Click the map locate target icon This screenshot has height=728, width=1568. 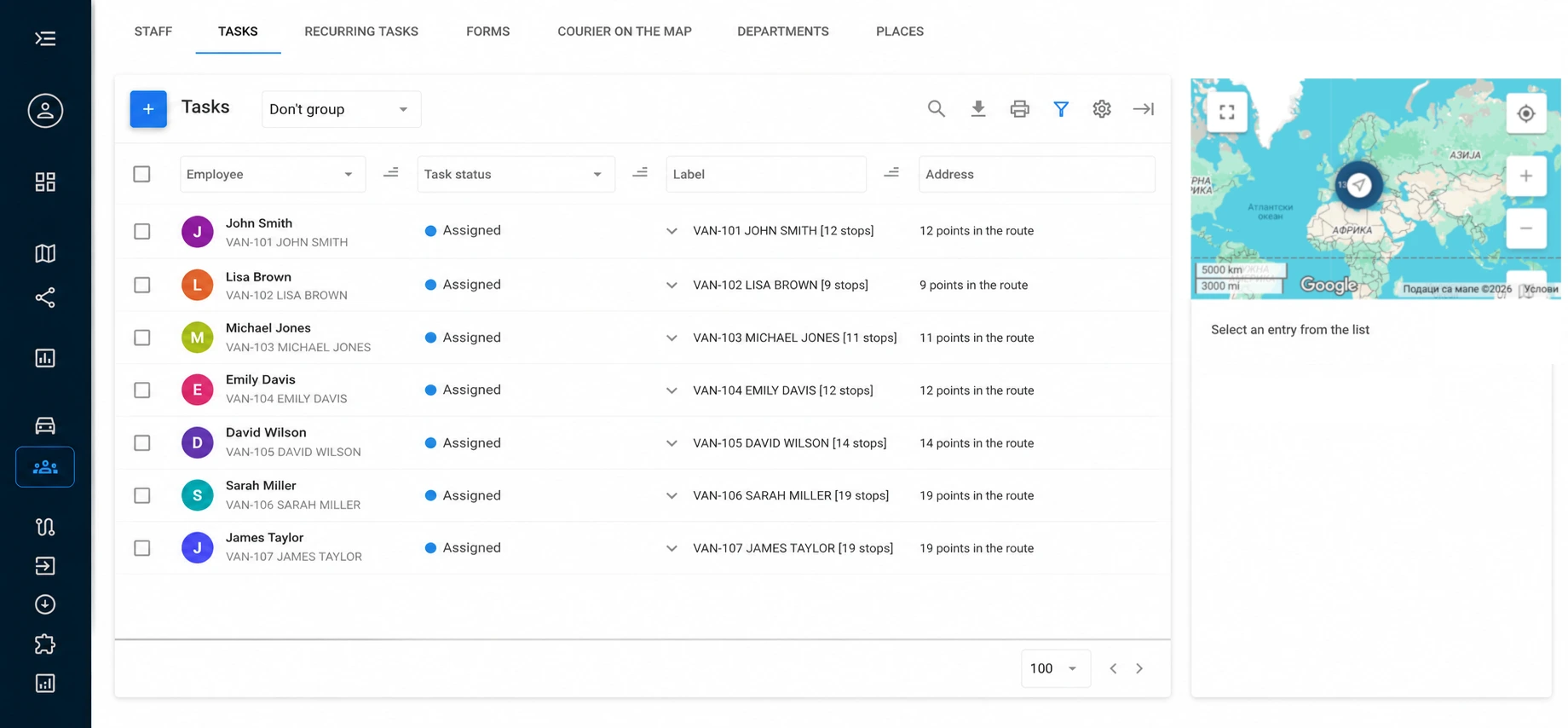pos(1526,113)
